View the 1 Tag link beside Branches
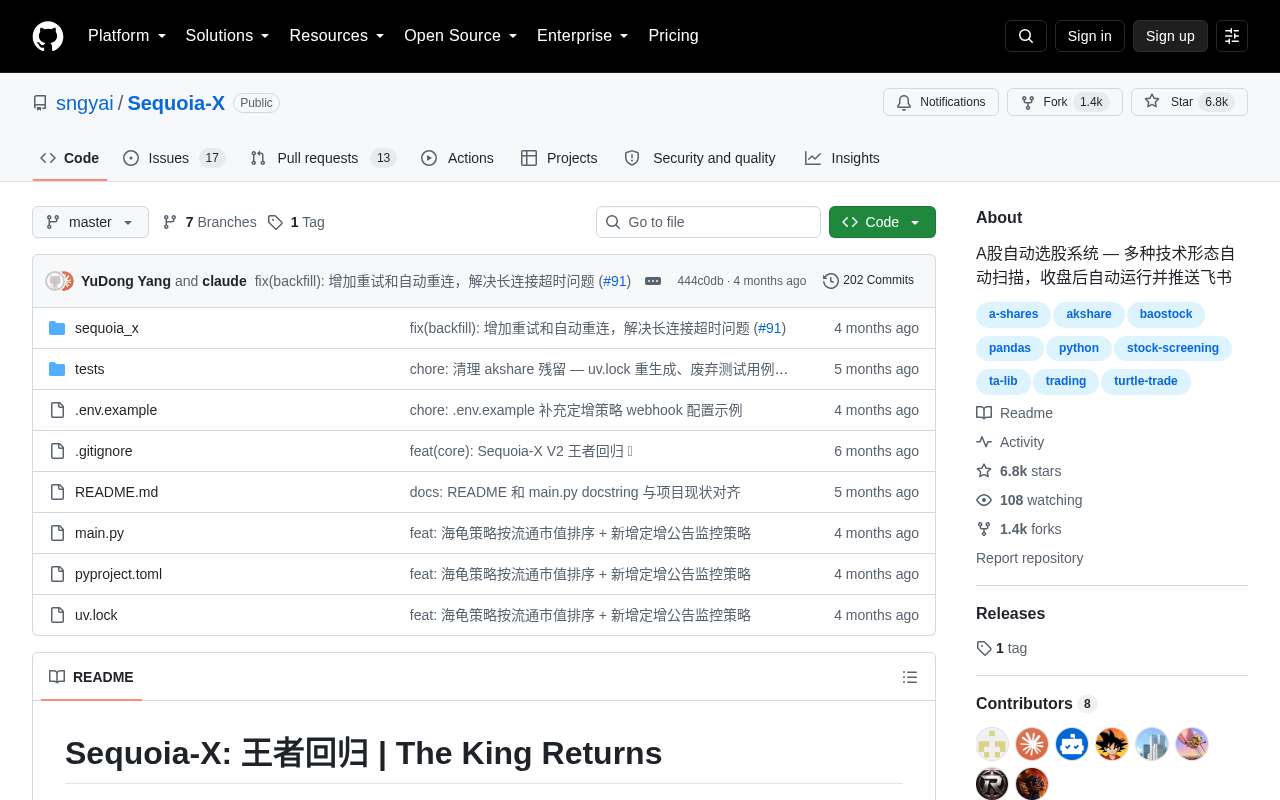 (296, 222)
